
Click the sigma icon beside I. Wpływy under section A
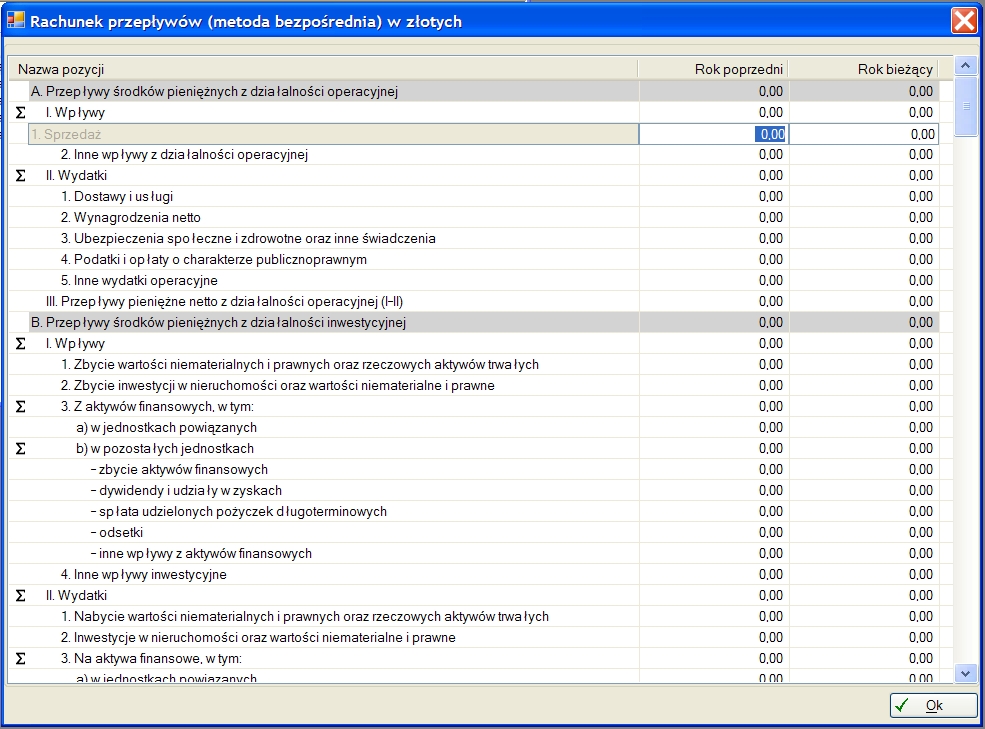(x=20, y=113)
